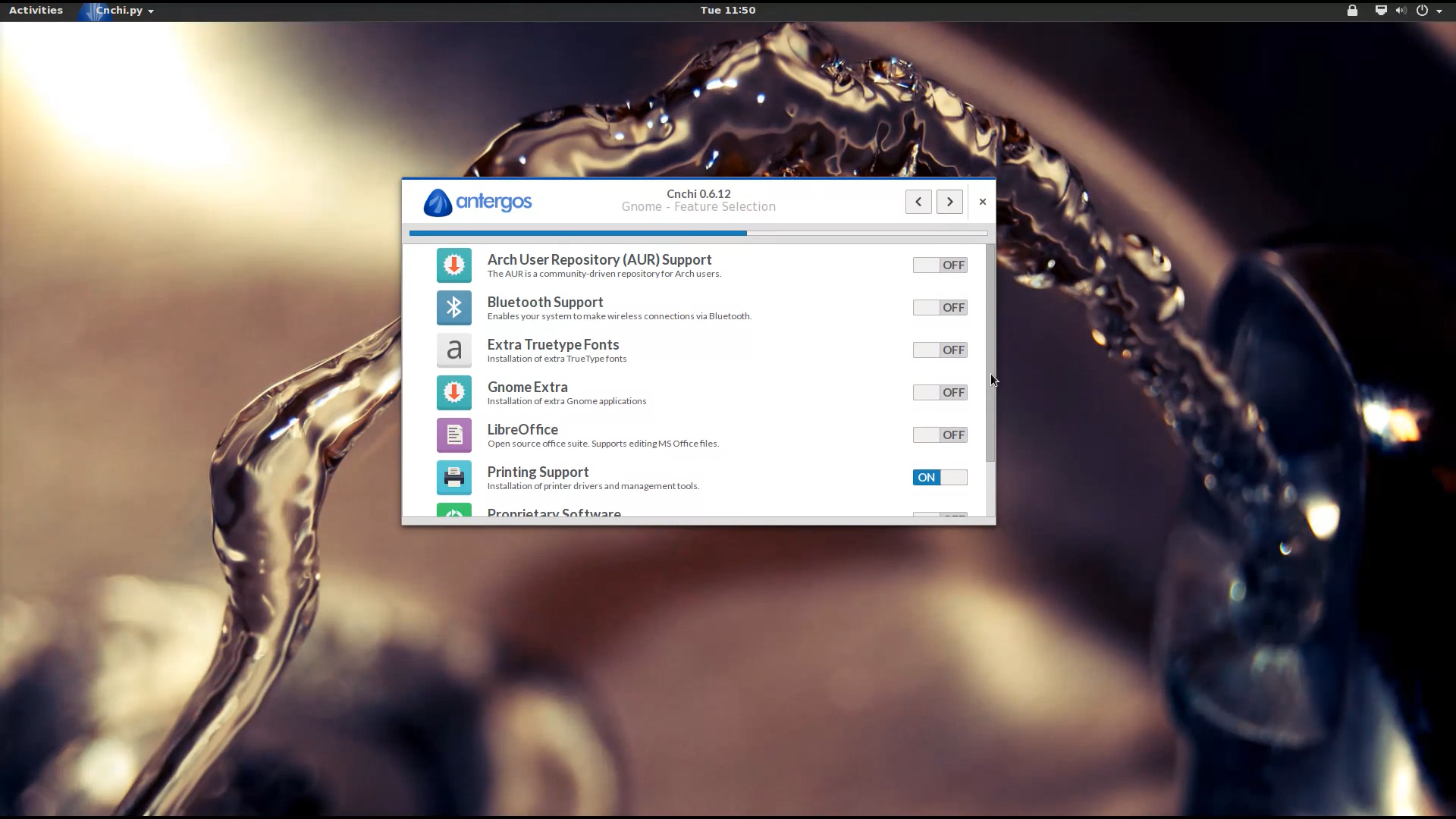Click the volume icon in top bar
This screenshot has height=819, width=1456.
(1401, 11)
